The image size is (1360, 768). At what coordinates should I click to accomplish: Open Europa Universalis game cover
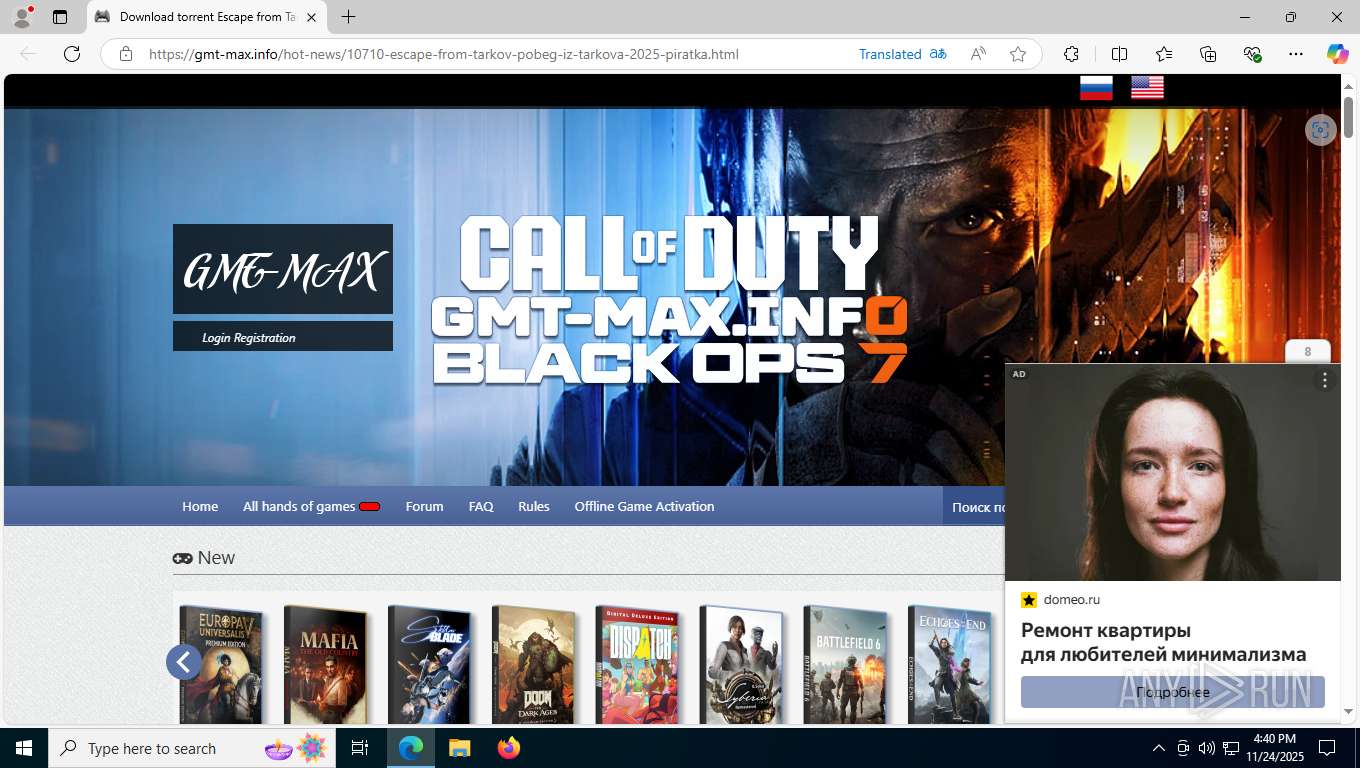(x=221, y=665)
